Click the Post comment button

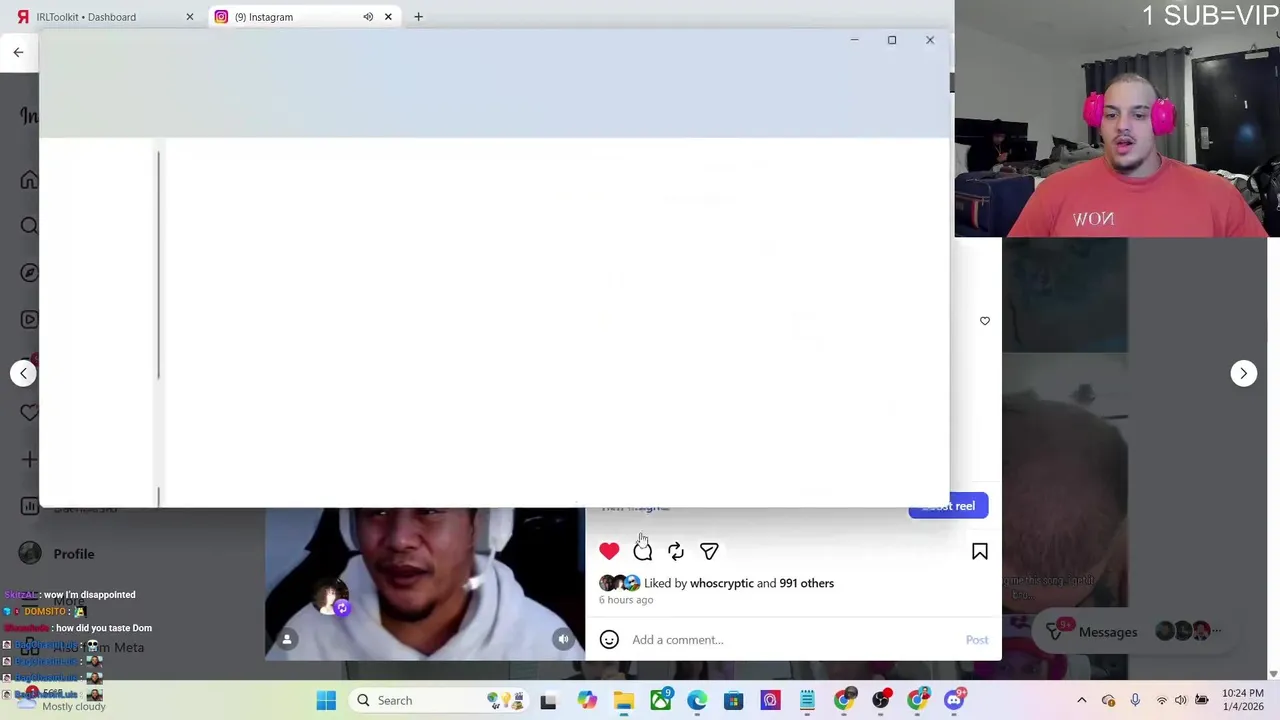977,640
